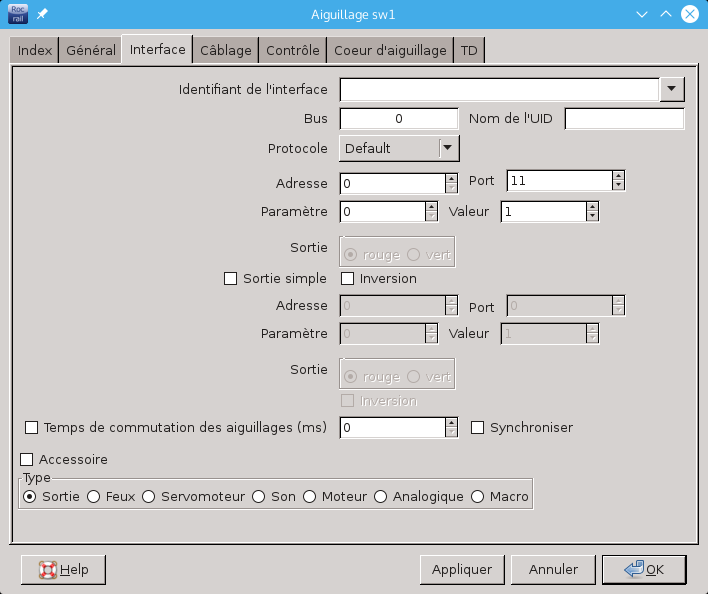The image size is (708, 594).
Task: Expand the Protocole Default dropdown
Action: click(x=448, y=148)
